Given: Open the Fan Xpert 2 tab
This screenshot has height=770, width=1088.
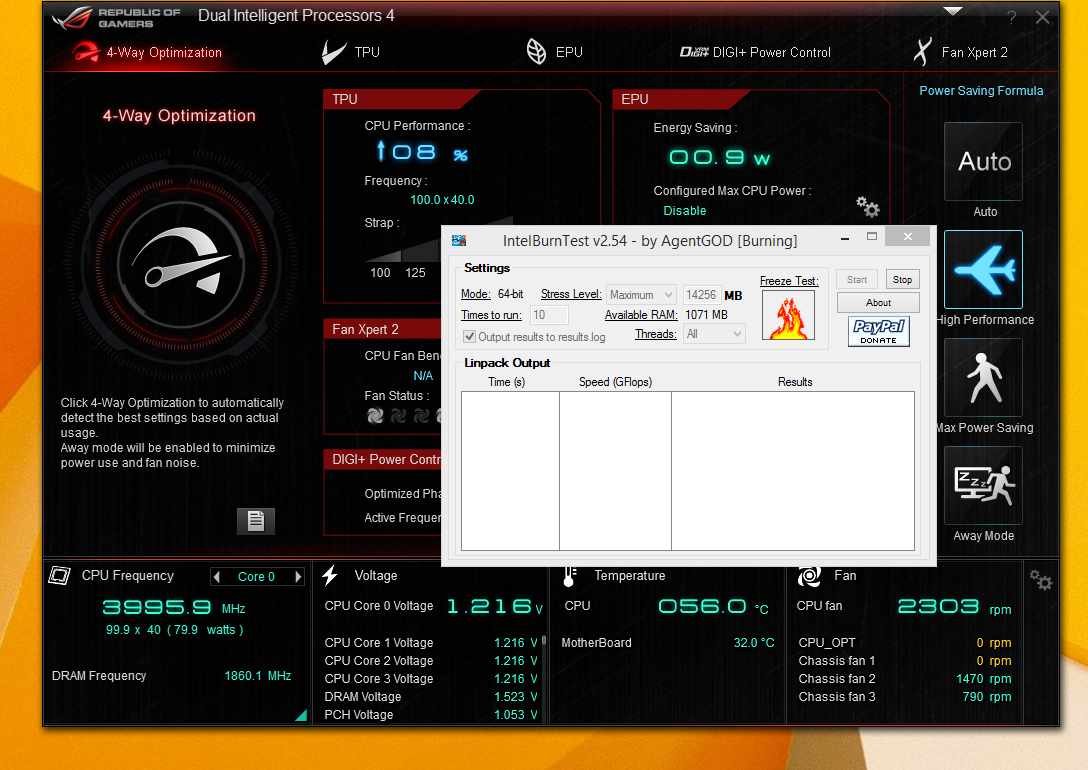Looking at the screenshot, I should pos(961,53).
